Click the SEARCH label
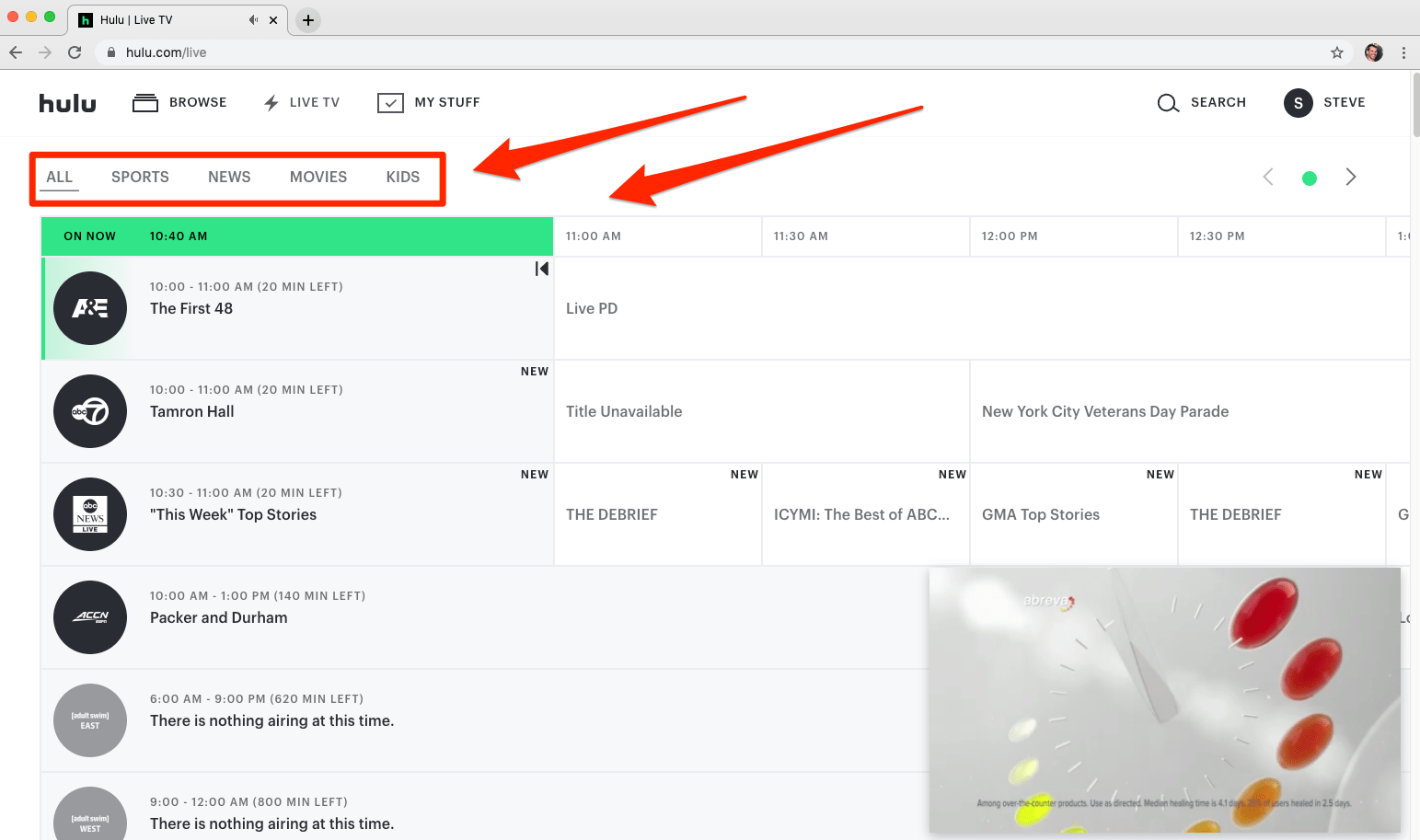1420x840 pixels. [1218, 103]
